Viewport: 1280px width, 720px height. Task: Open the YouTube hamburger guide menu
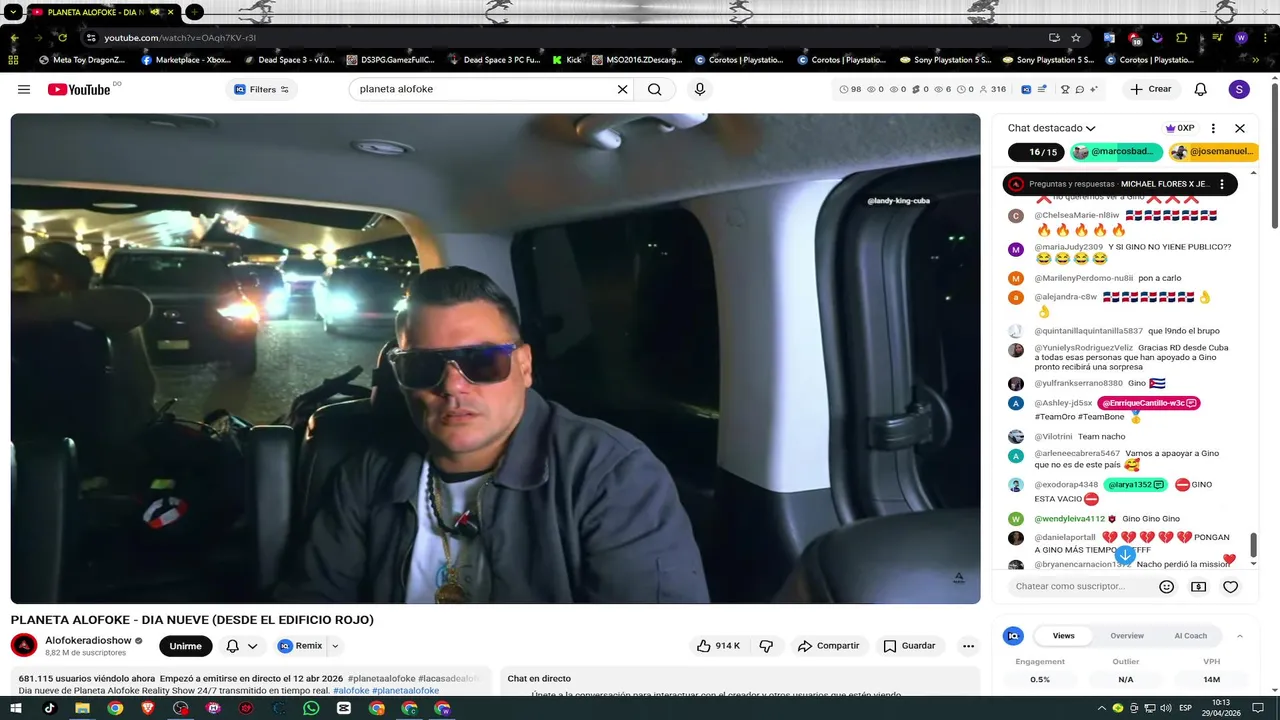(24, 89)
